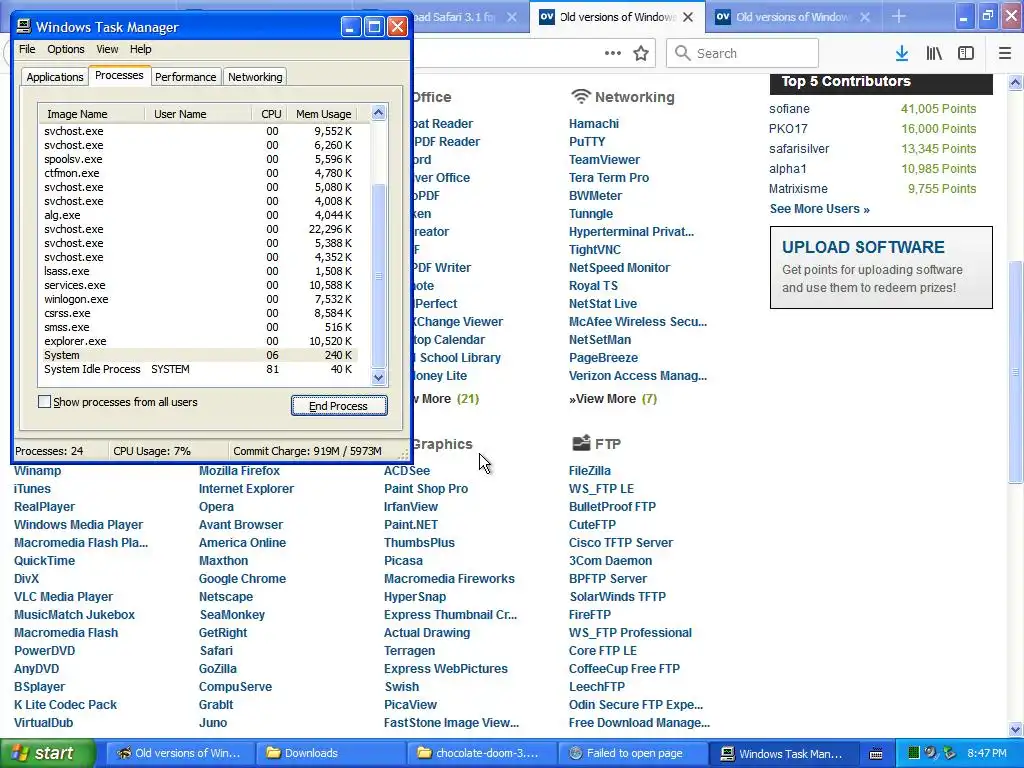Open the VLC Media Player link
The image size is (1024, 768).
[63, 597]
